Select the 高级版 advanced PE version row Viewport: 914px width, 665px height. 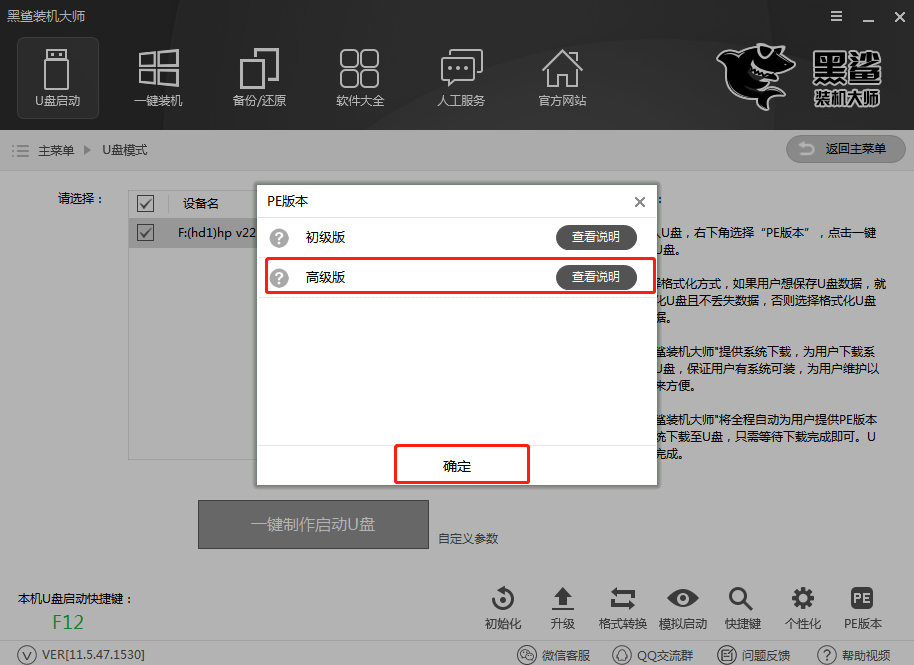(x=400, y=277)
